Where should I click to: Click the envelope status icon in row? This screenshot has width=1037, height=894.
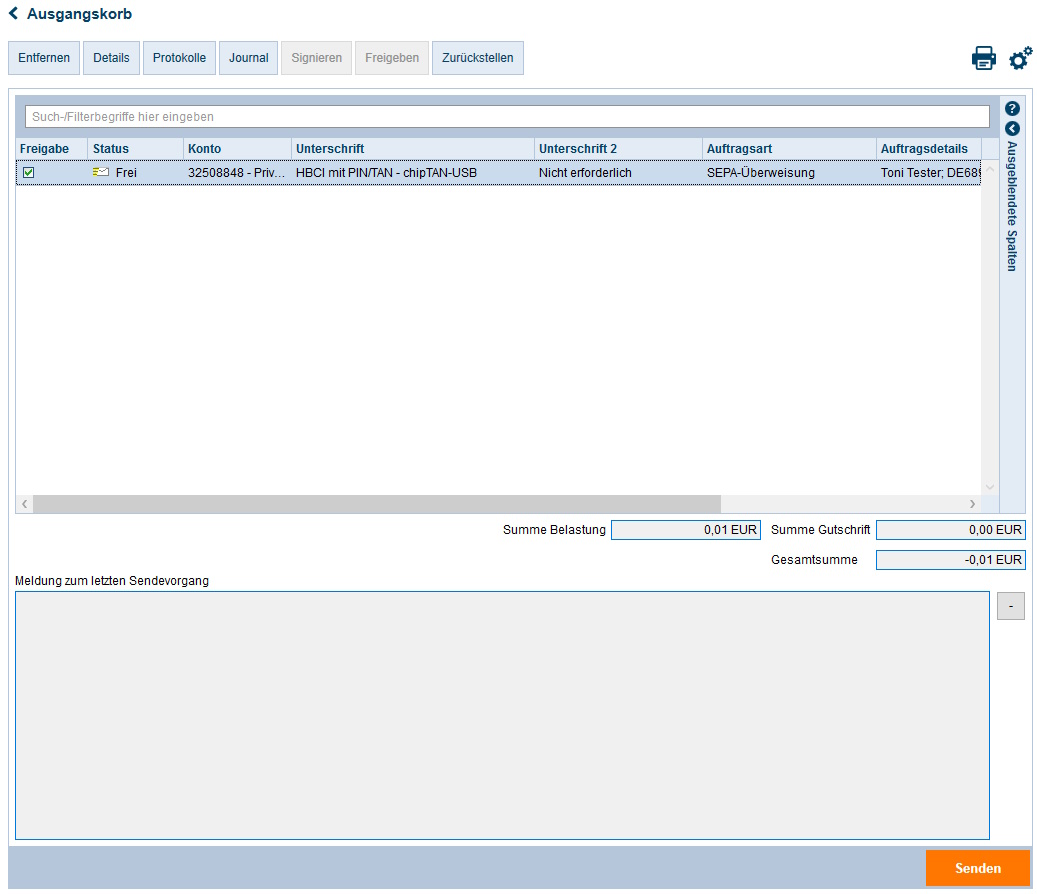[x=101, y=173]
